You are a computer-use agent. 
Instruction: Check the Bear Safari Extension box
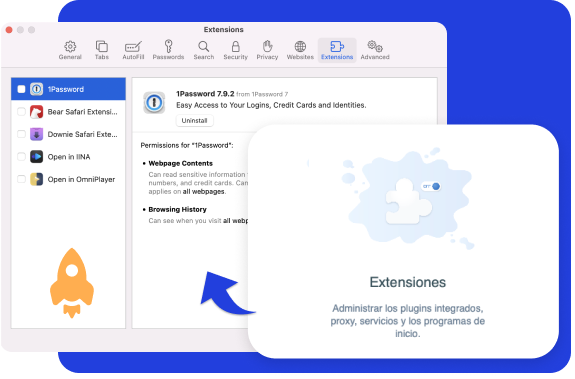(21, 112)
